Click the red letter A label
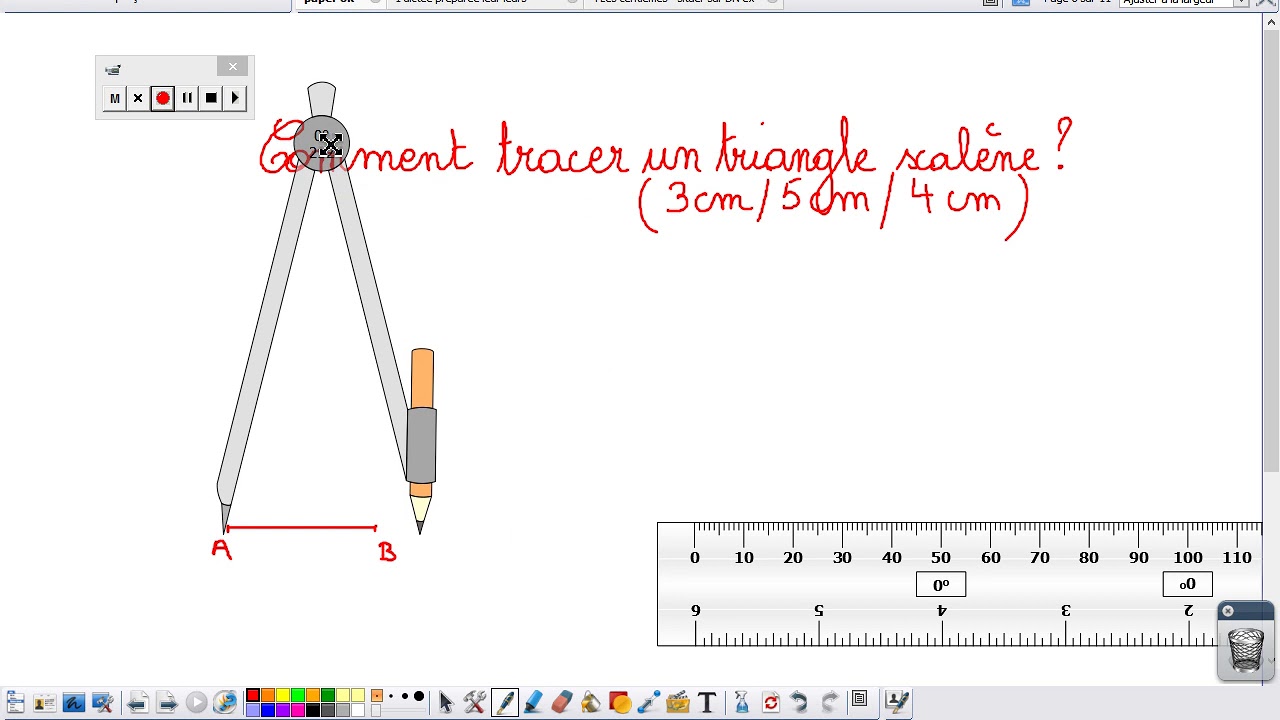The height and width of the screenshot is (720, 1280). click(222, 549)
